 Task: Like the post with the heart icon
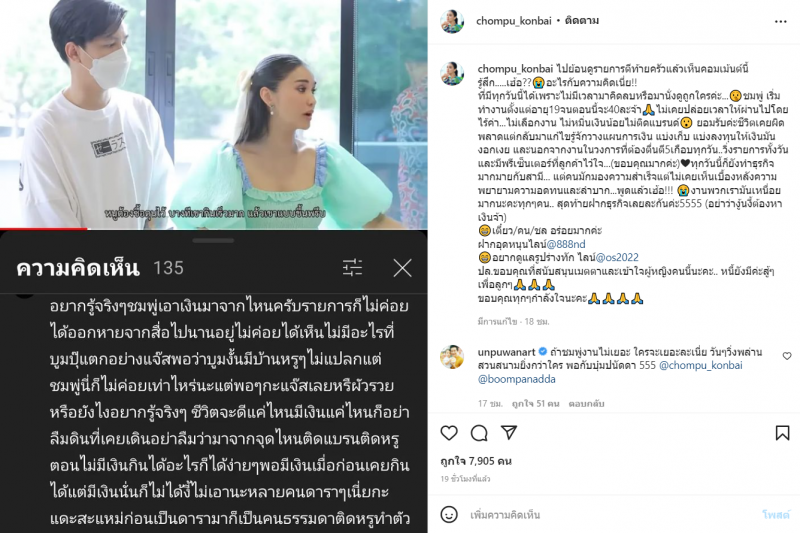tap(449, 433)
